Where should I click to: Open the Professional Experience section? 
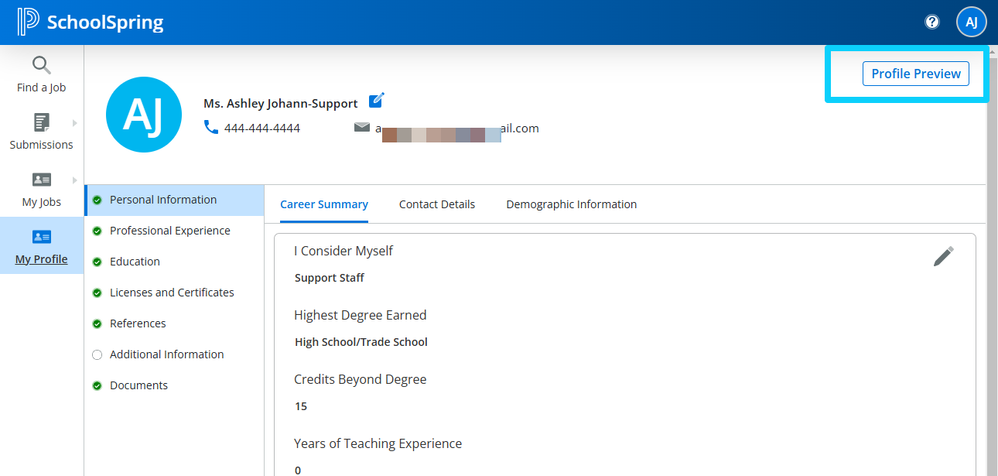click(170, 231)
